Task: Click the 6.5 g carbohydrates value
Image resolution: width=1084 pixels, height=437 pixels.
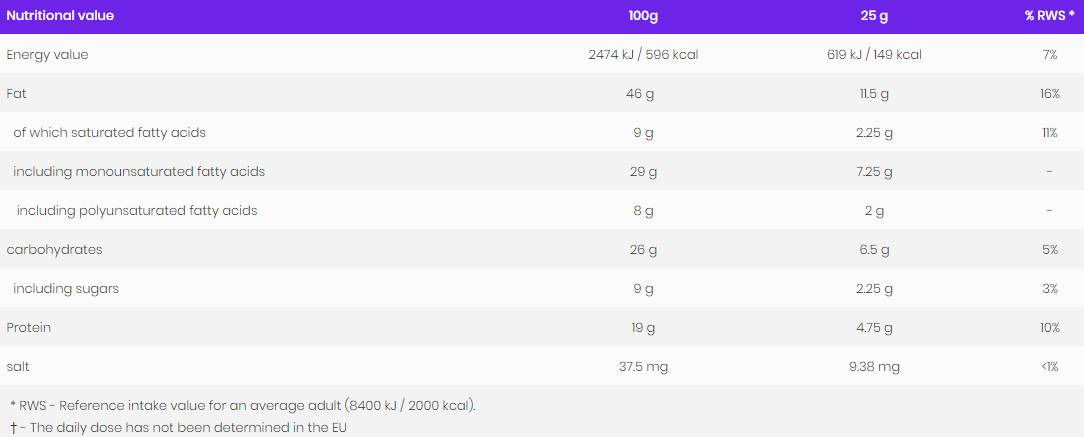Action: point(867,250)
